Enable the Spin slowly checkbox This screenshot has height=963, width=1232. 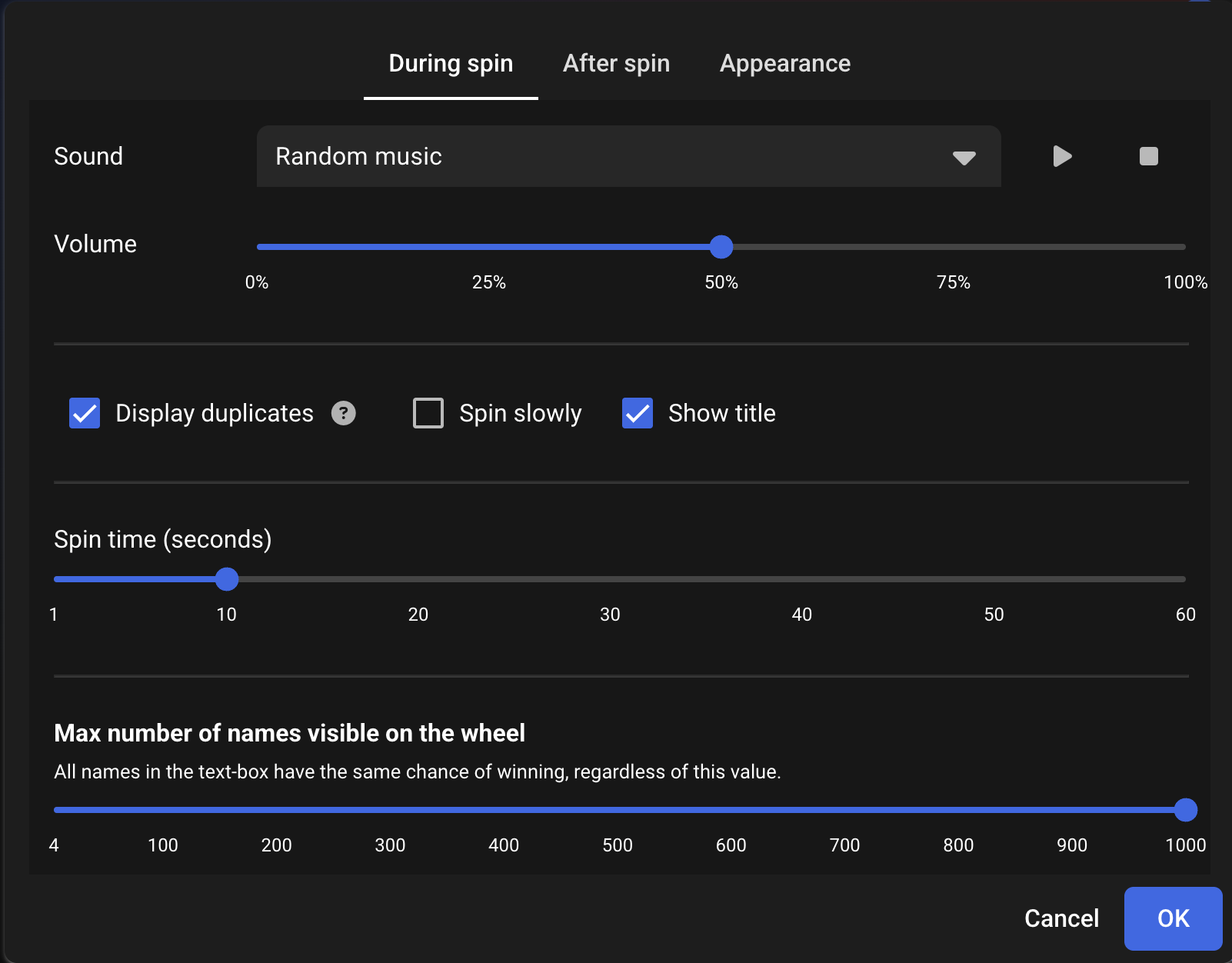(x=428, y=413)
